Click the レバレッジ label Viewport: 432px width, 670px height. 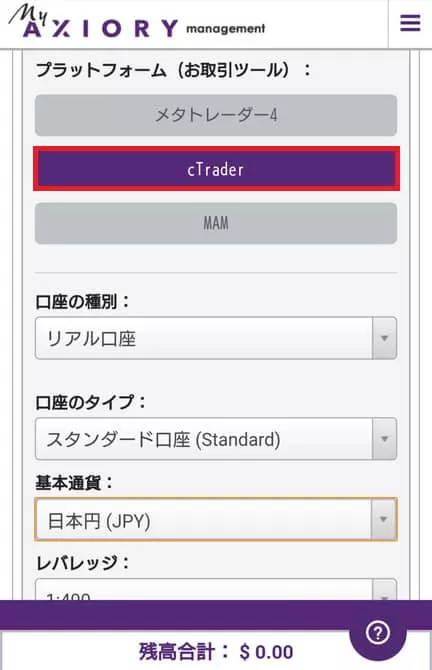click(82, 563)
